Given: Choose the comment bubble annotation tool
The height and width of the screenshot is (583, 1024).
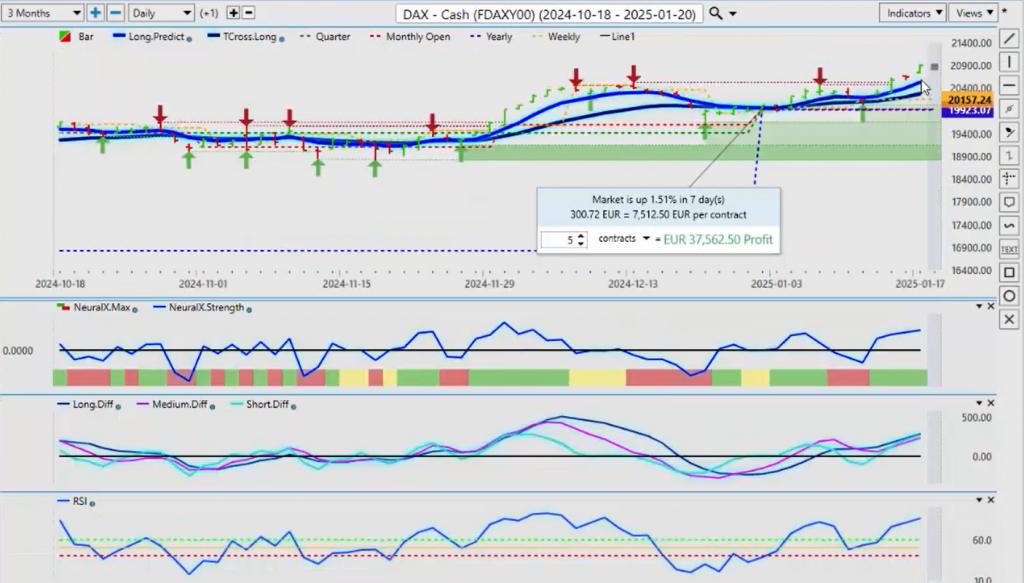Looking at the screenshot, I should click(x=1009, y=202).
